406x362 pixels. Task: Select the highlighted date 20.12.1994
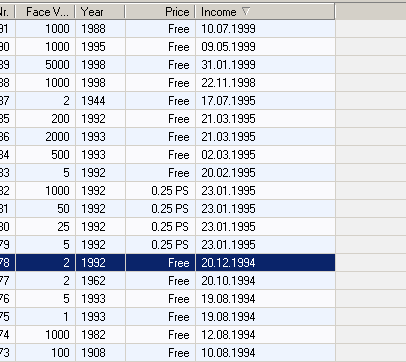coord(228,263)
